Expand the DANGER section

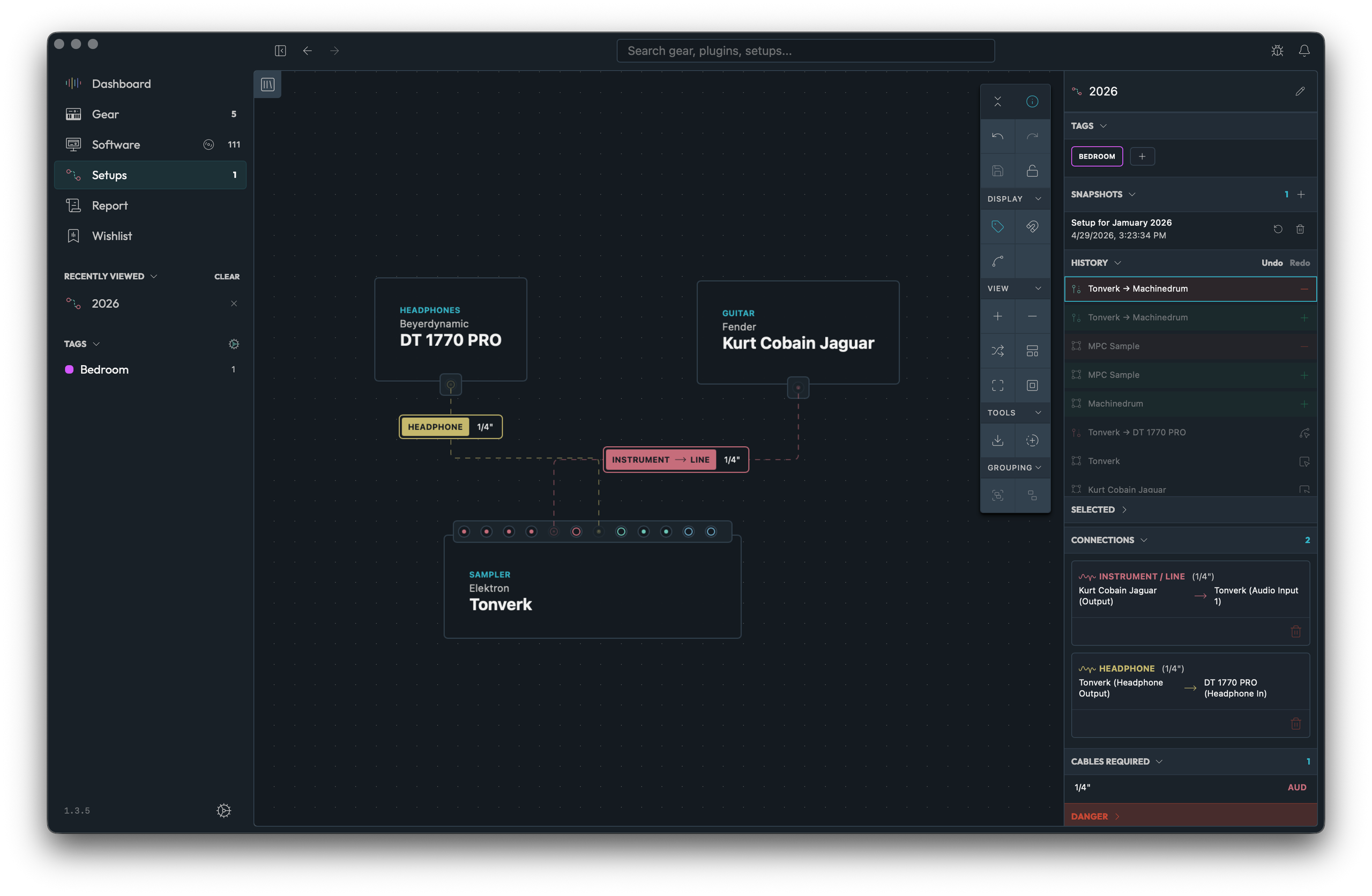[x=1095, y=817]
